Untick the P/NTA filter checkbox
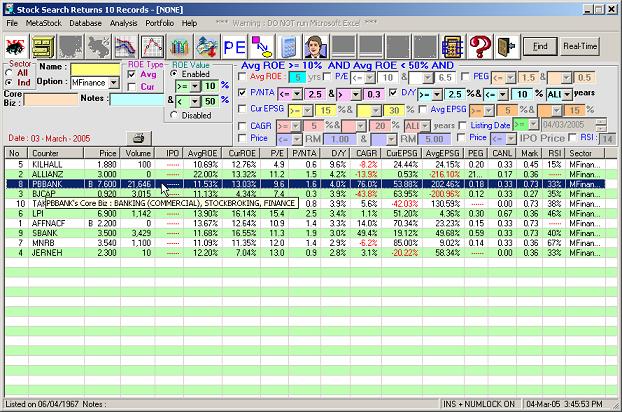The height and width of the screenshot is (412, 622). [x=244, y=91]
